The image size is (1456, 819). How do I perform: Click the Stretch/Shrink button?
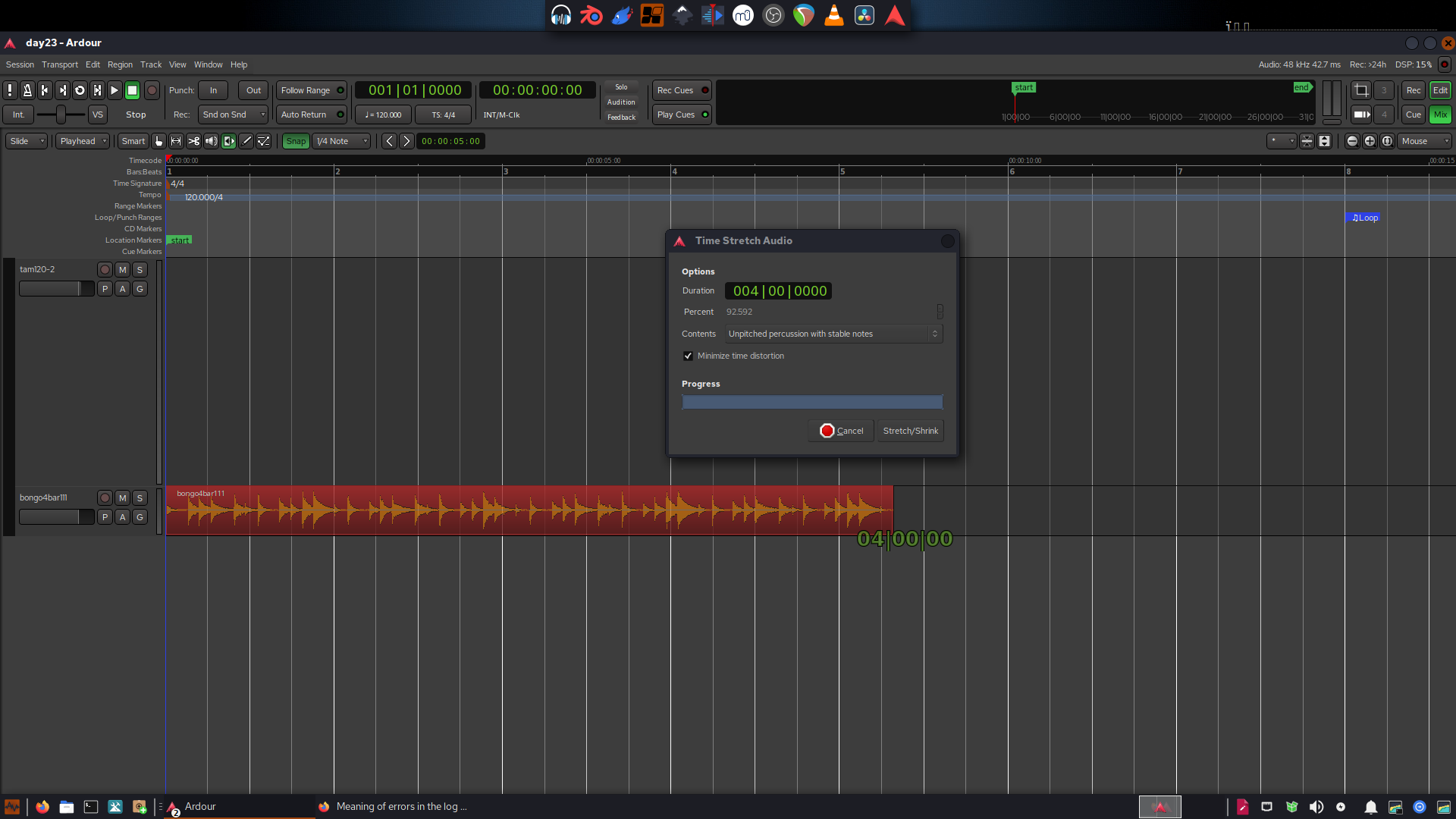tap(910, 431)
